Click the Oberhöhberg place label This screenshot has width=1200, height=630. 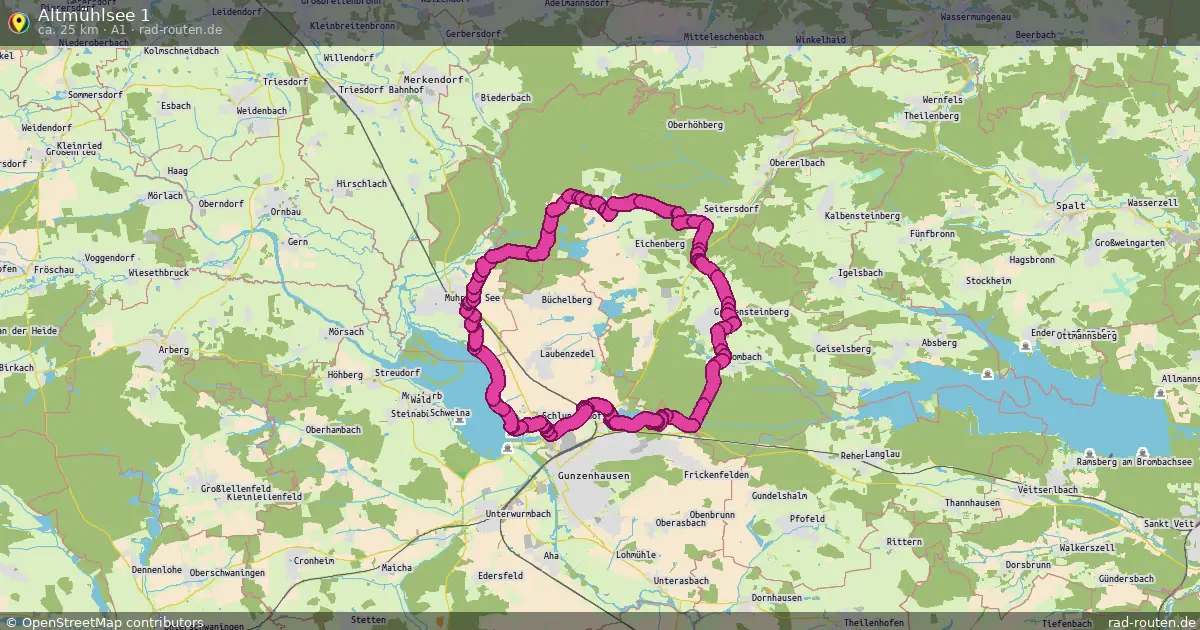pos(694,125)
